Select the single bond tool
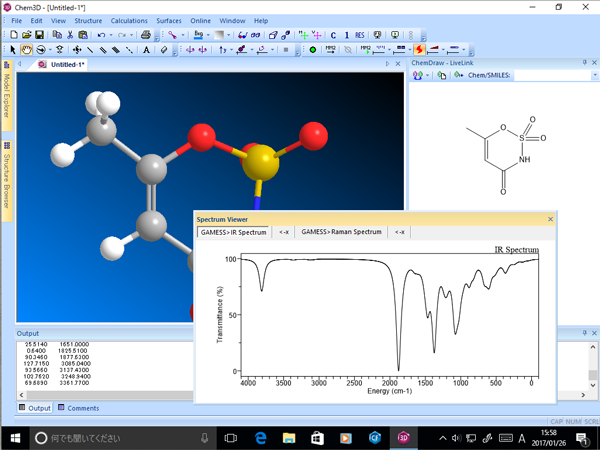 [91, 49]
